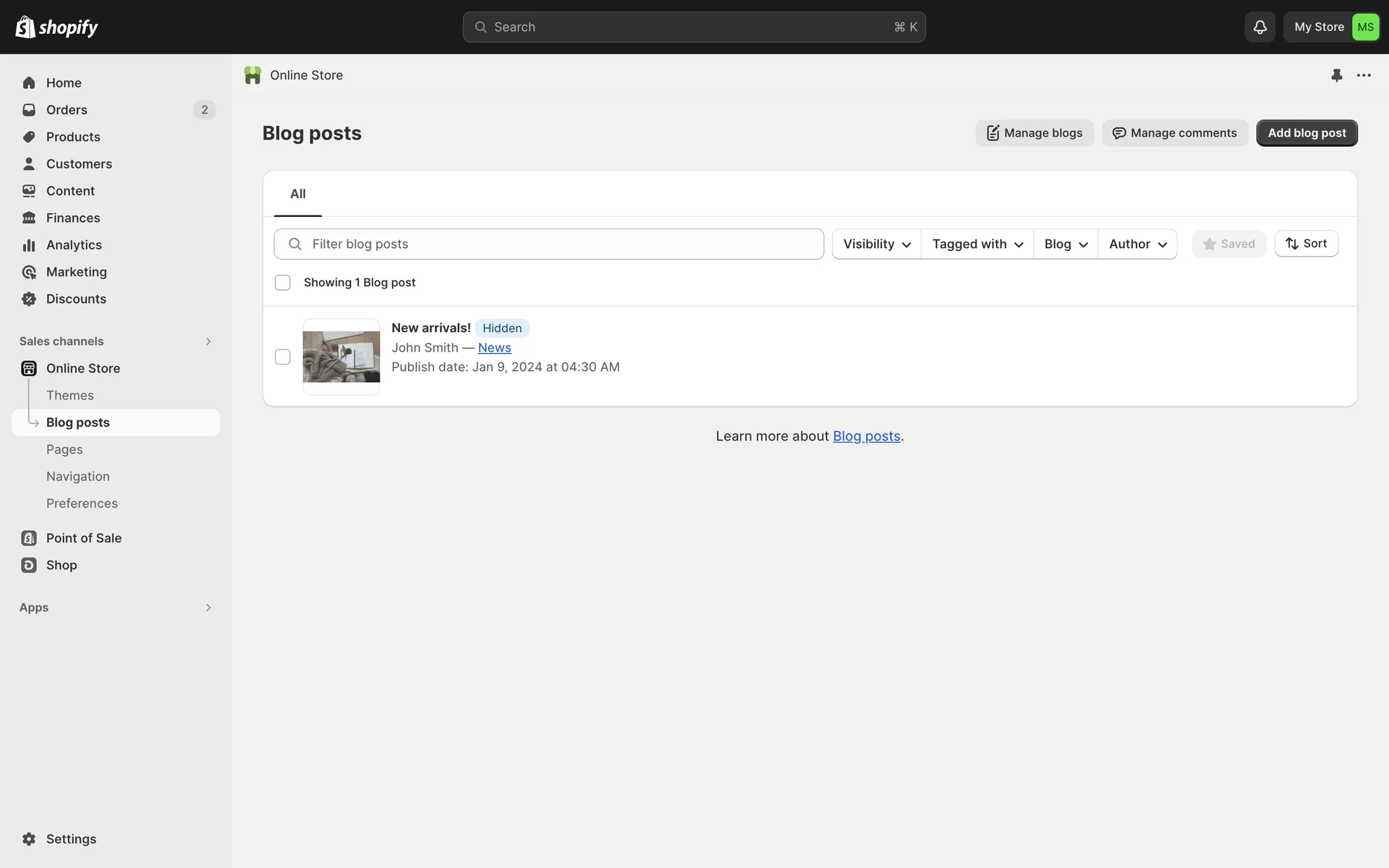This screenshot has width=1389, height=868.
Task: Open the Visibility filter dropdown
Action: click(876, 244)
